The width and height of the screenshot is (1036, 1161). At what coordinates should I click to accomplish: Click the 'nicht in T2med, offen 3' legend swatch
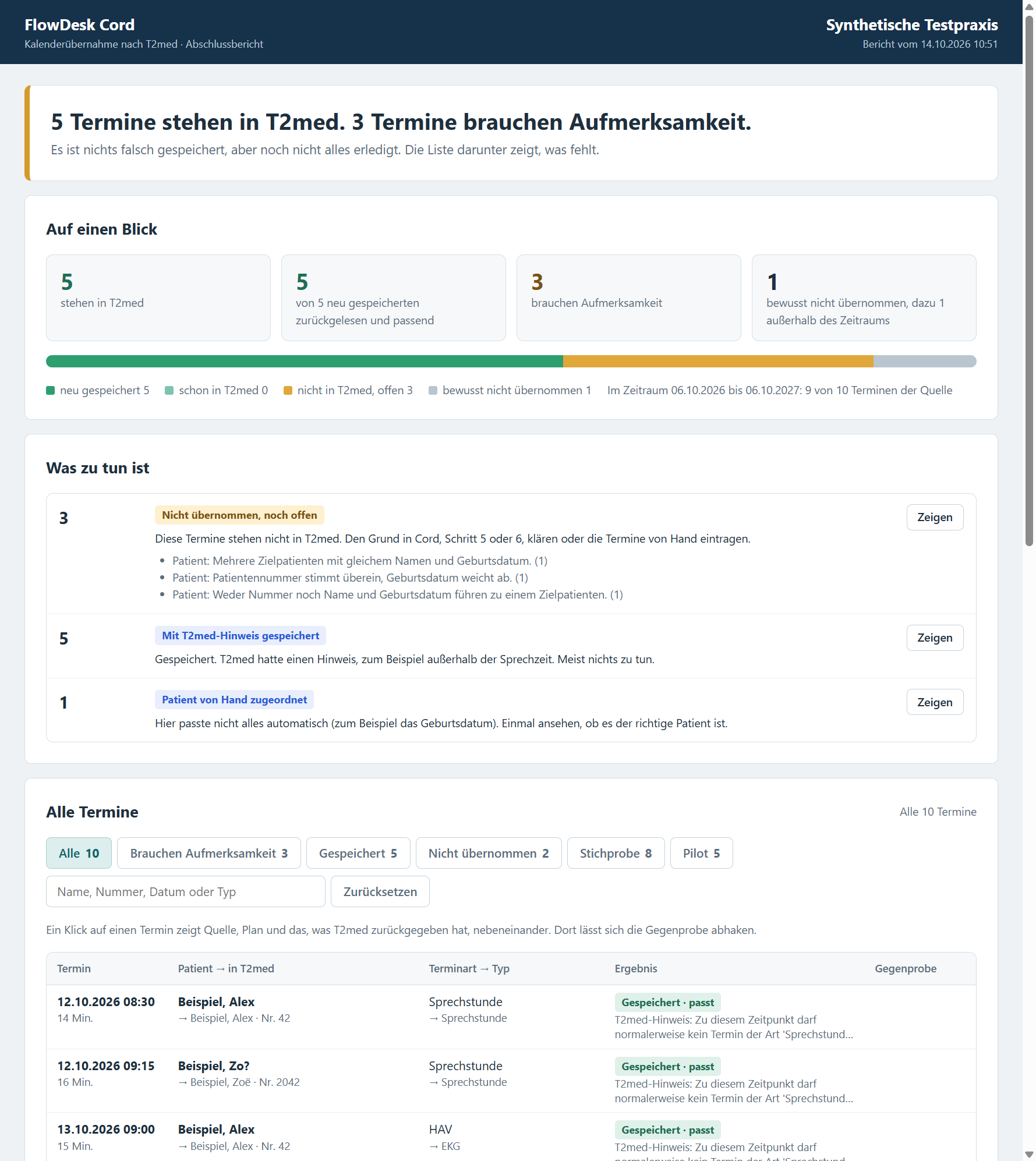click(x=288, y=390)
